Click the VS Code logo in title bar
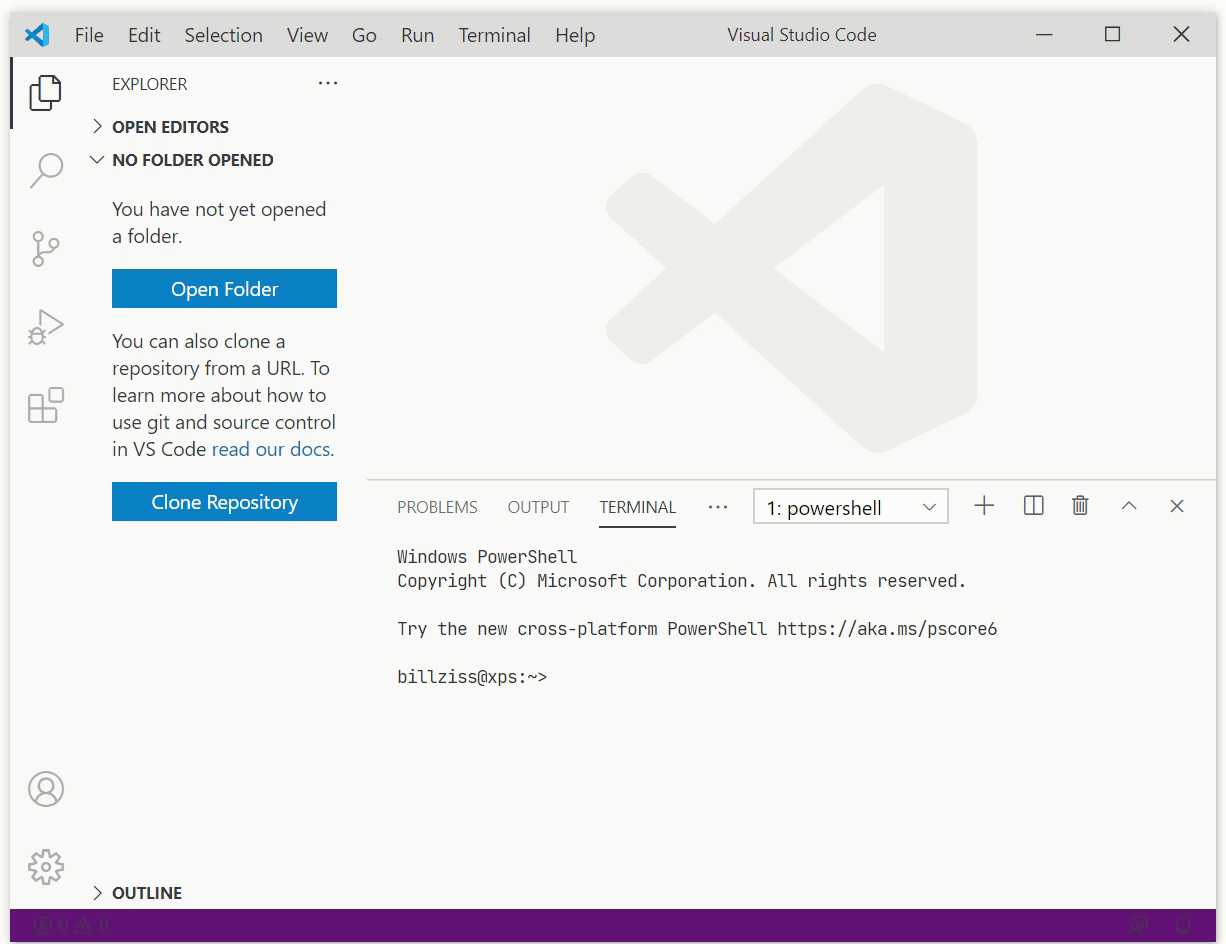Viewport: 1226px width, 944px height. pyautogui.click(x=37, y=35)
